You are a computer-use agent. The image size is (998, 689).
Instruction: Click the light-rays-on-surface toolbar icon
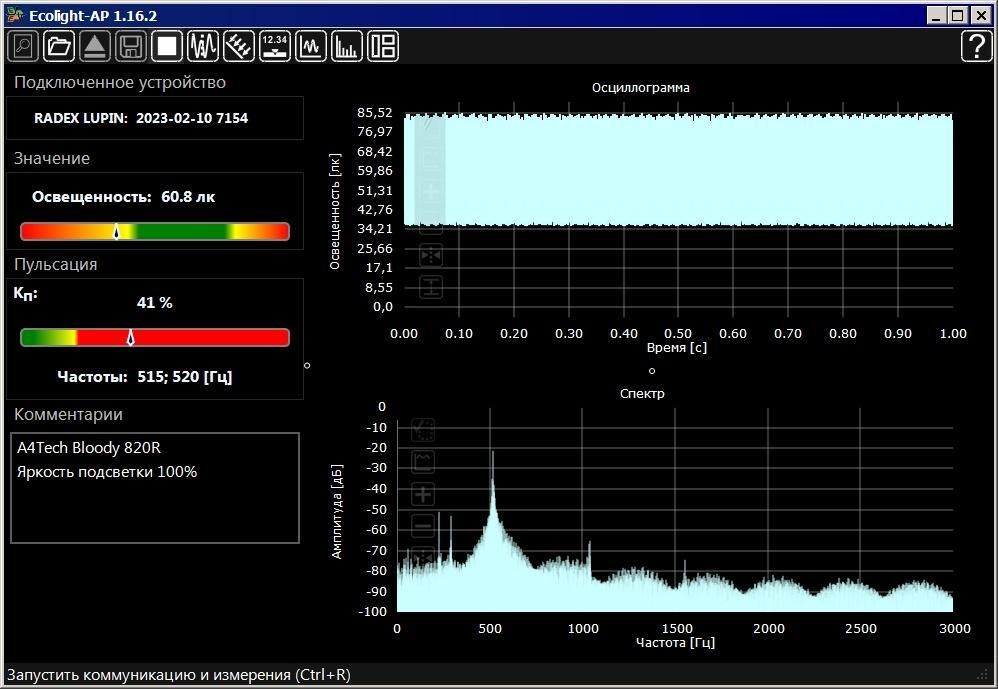239,46
